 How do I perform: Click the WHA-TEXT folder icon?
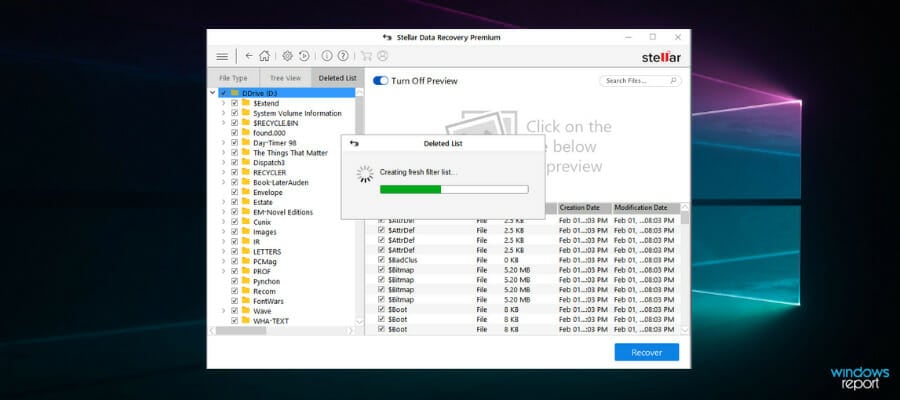(x=246, y=321)
